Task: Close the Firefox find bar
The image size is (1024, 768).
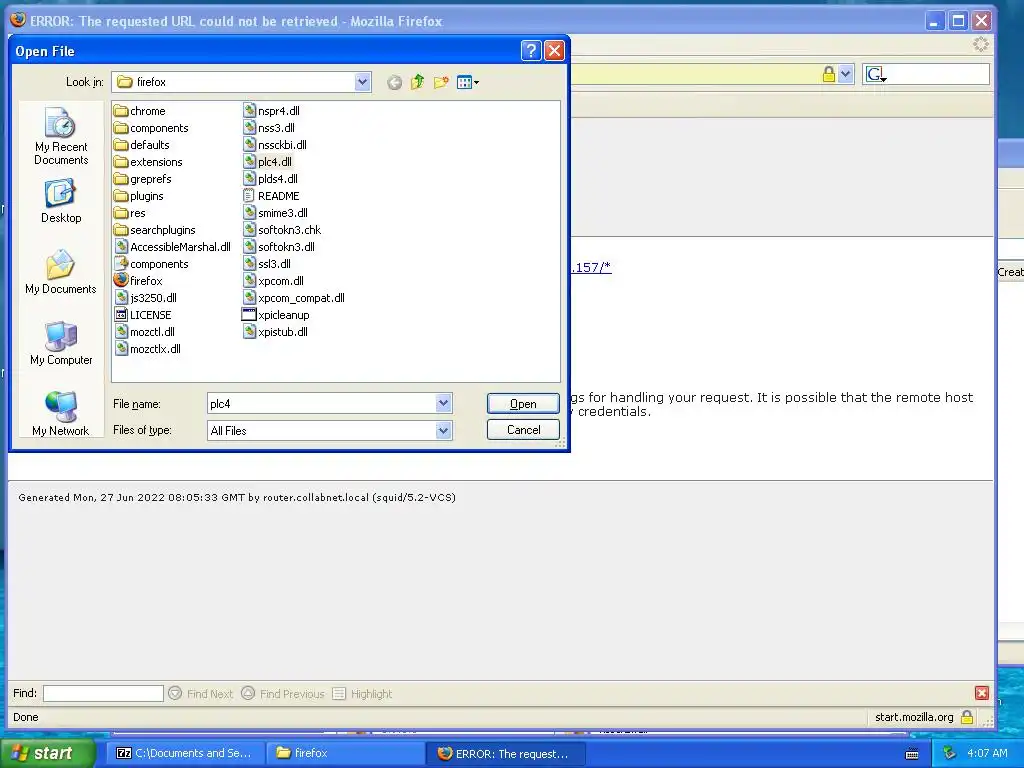Action: coord(981,693)
